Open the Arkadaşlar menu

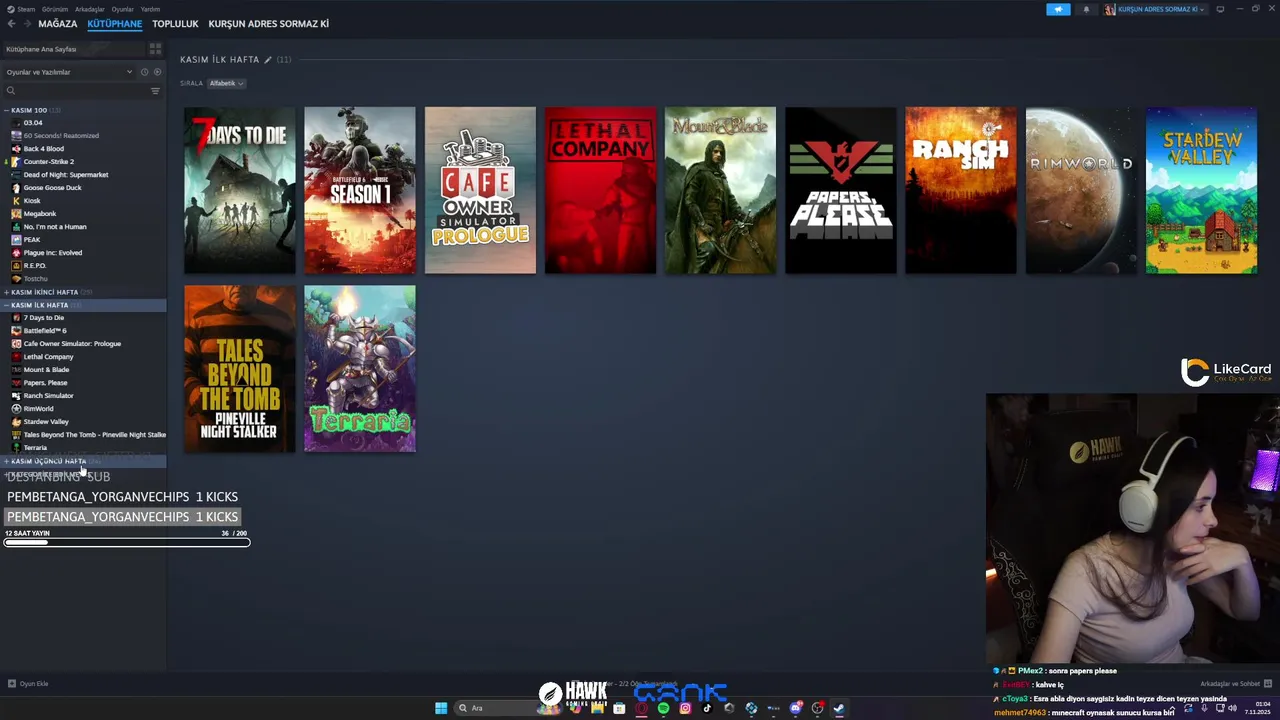click(x=90, y=9)
